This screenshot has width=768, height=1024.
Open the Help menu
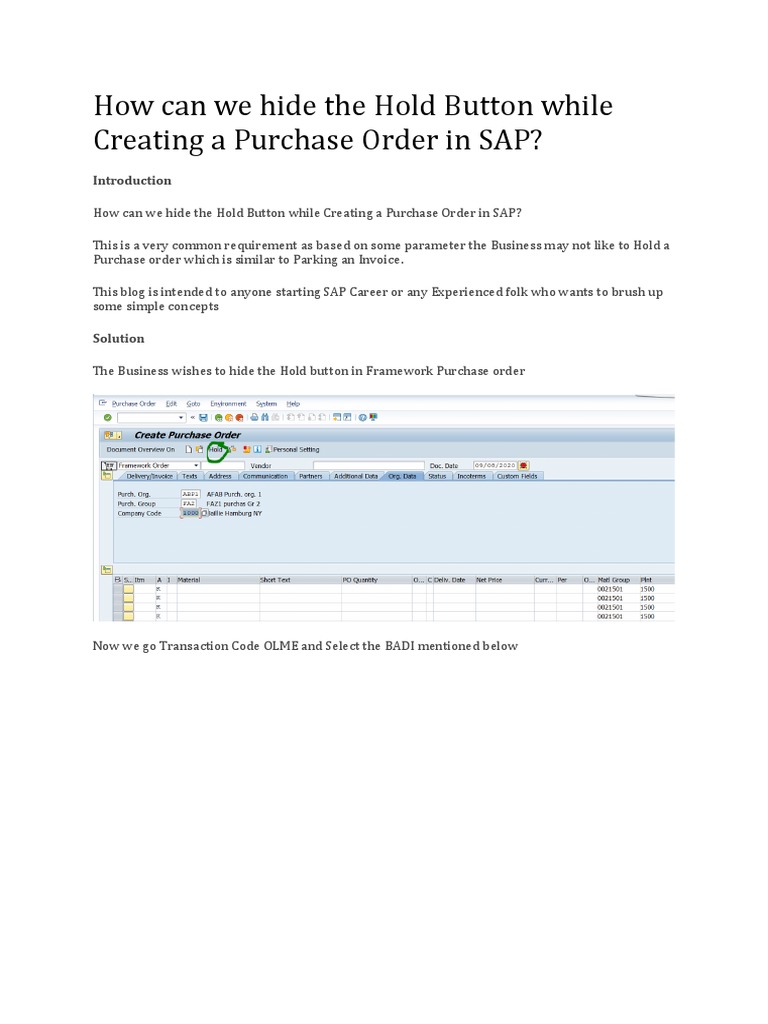(x=293, y=404)
